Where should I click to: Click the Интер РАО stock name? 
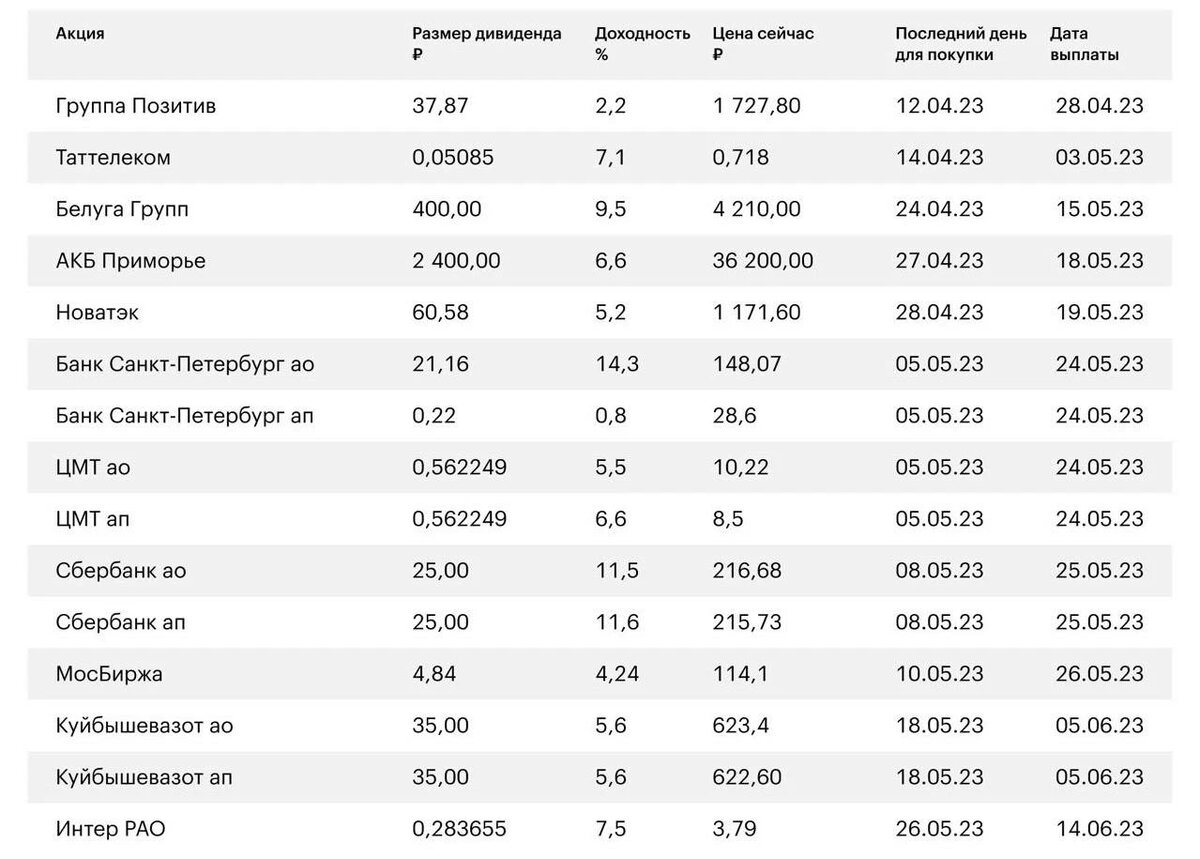tap(118, 830)
